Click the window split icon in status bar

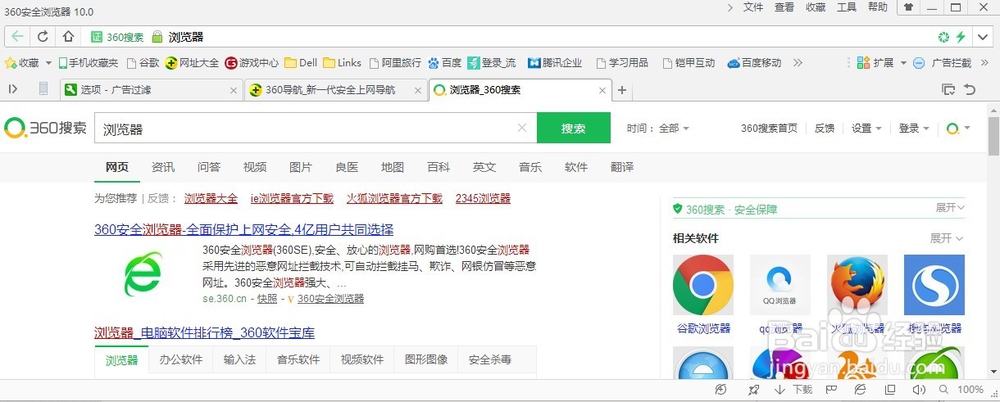click(890, 389)
